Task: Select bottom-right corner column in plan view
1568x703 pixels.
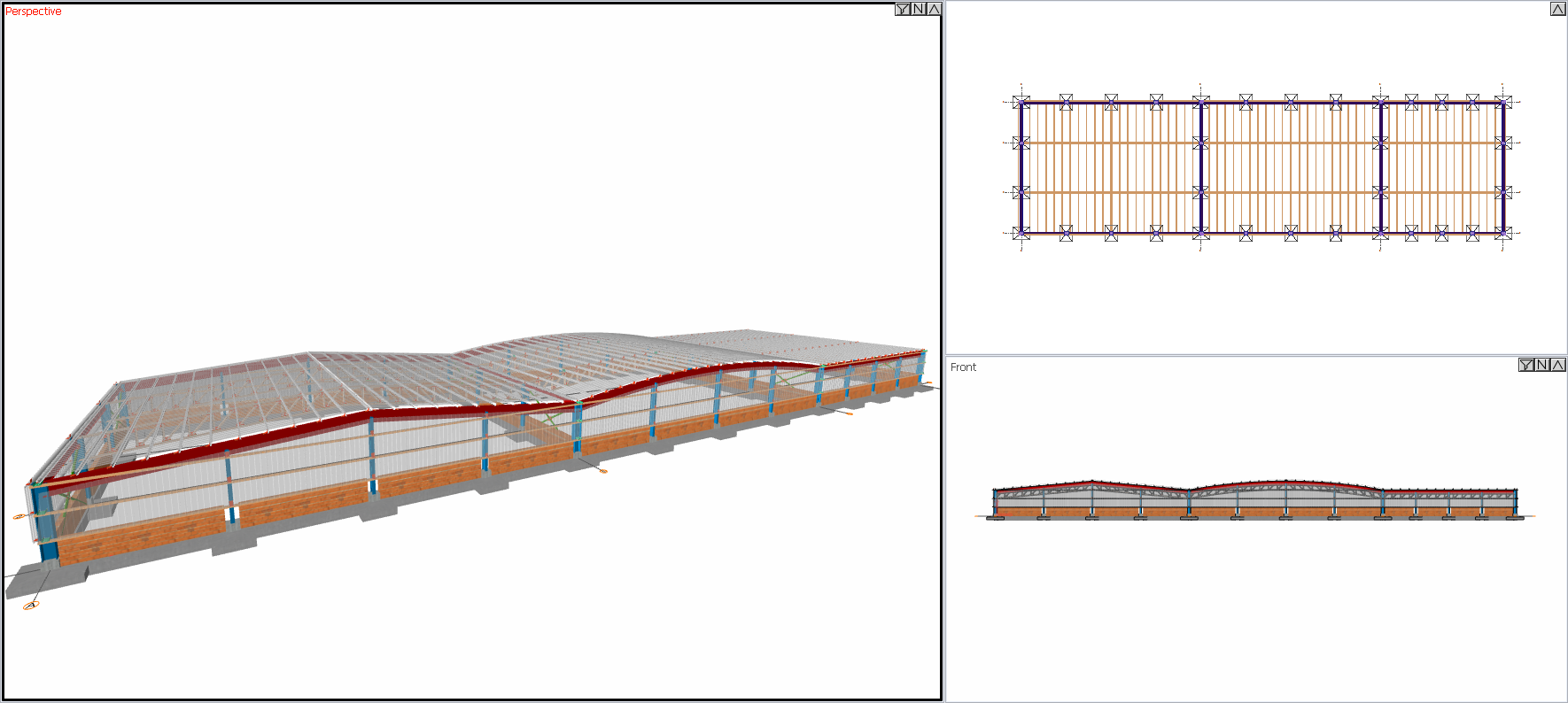Action: tap(1503, 233)
